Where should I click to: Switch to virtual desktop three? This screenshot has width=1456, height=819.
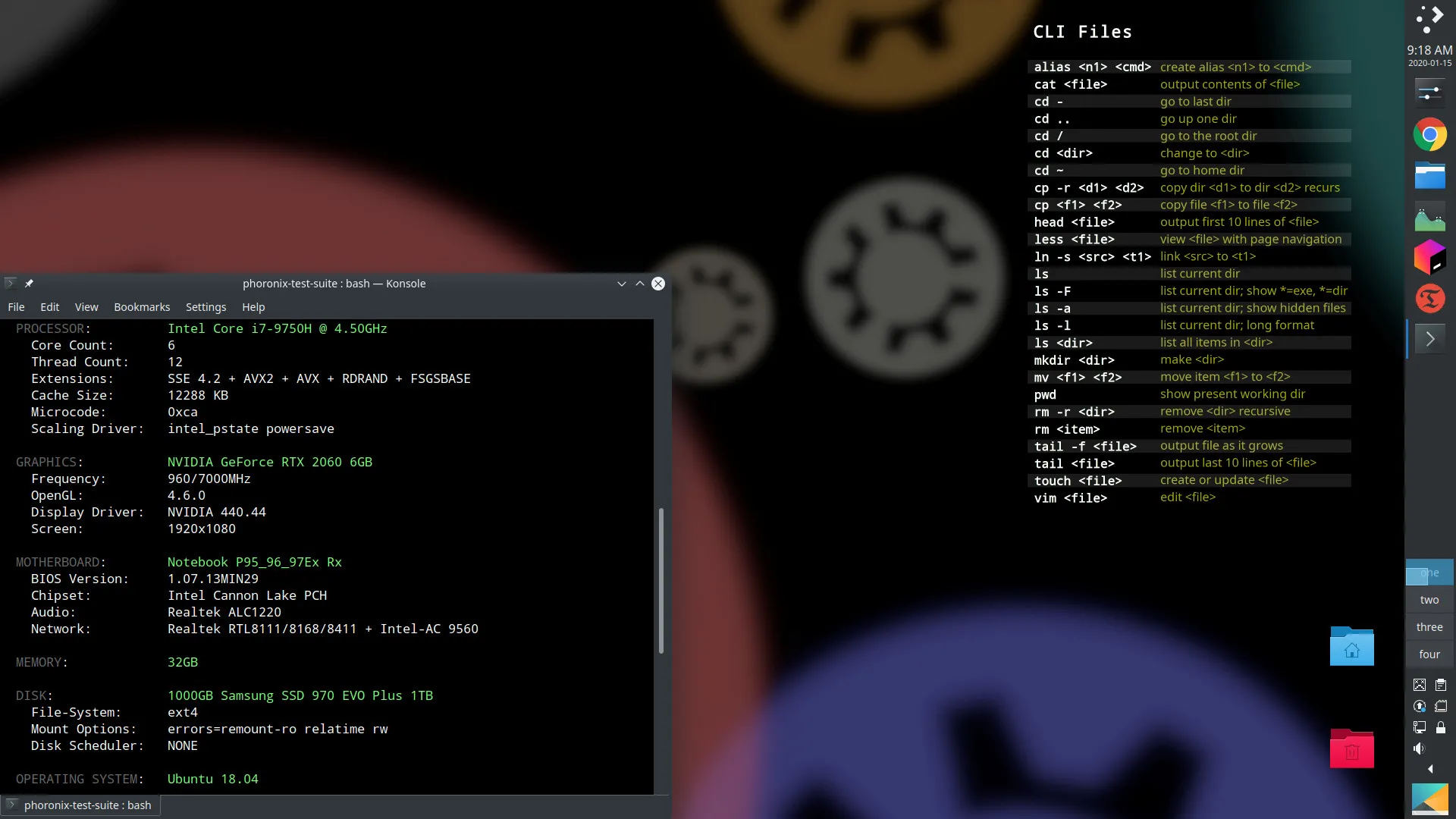pos(1429,627)
